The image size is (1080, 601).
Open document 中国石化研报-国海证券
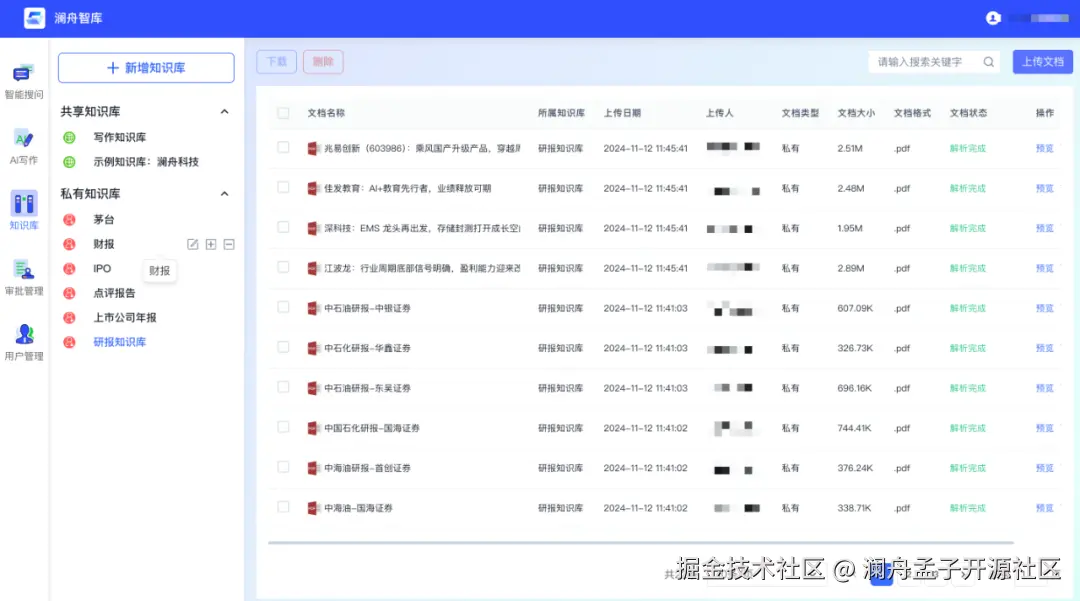point(372,428)
